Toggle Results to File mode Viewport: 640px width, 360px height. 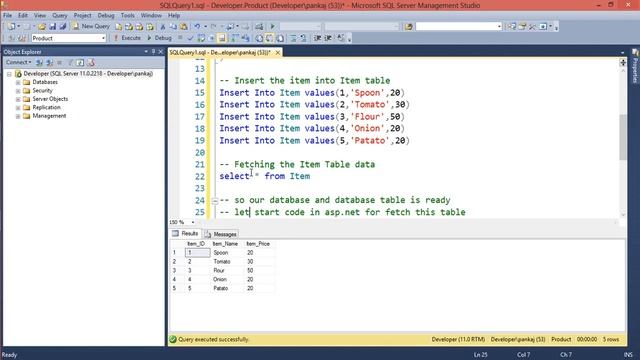[x=280, y=38]
